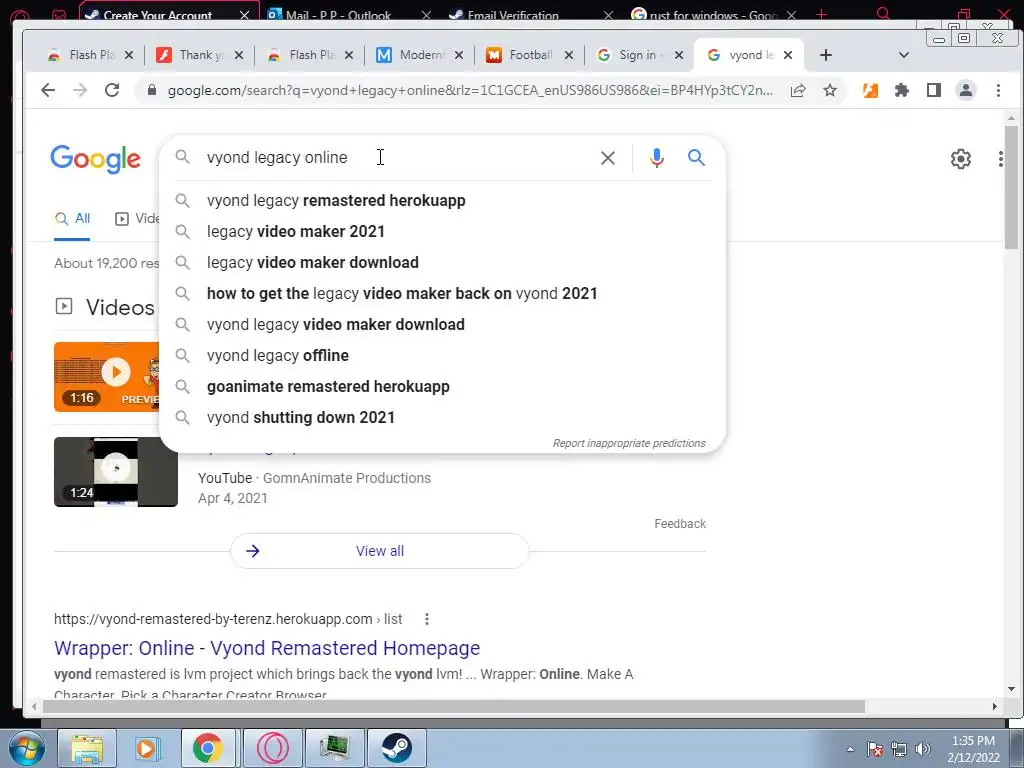Screen dimensions: 1024x768
Task: Open Windows Explorer from the taskbar
Action: click(x=87, y=748)
